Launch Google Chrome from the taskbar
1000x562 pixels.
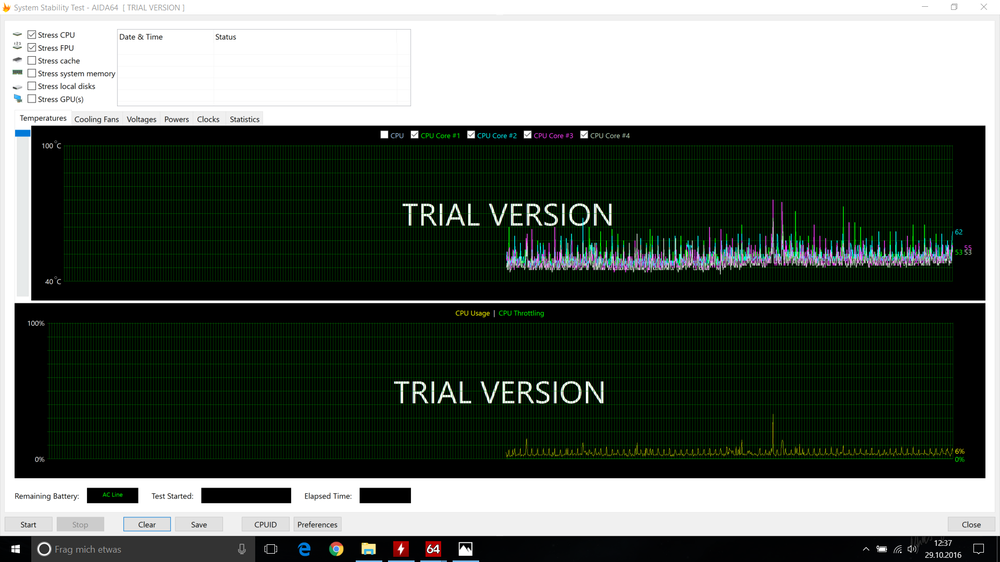coord(337,549)
